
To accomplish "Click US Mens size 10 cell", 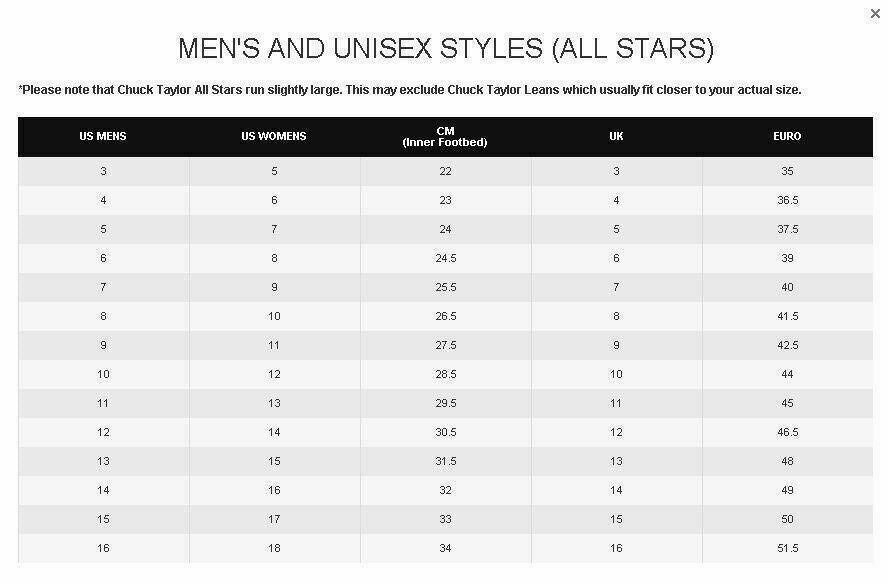I will coord(103,374).
